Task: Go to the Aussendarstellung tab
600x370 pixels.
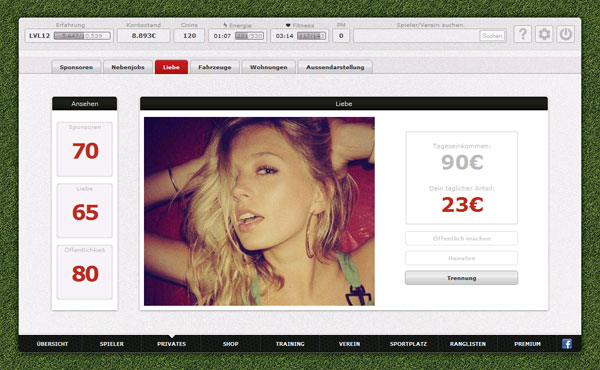Action: click(335, 67)
